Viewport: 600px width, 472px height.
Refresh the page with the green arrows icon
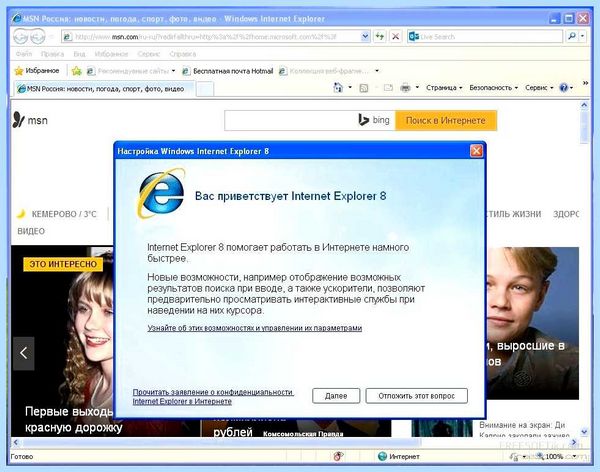coord(379,37)
